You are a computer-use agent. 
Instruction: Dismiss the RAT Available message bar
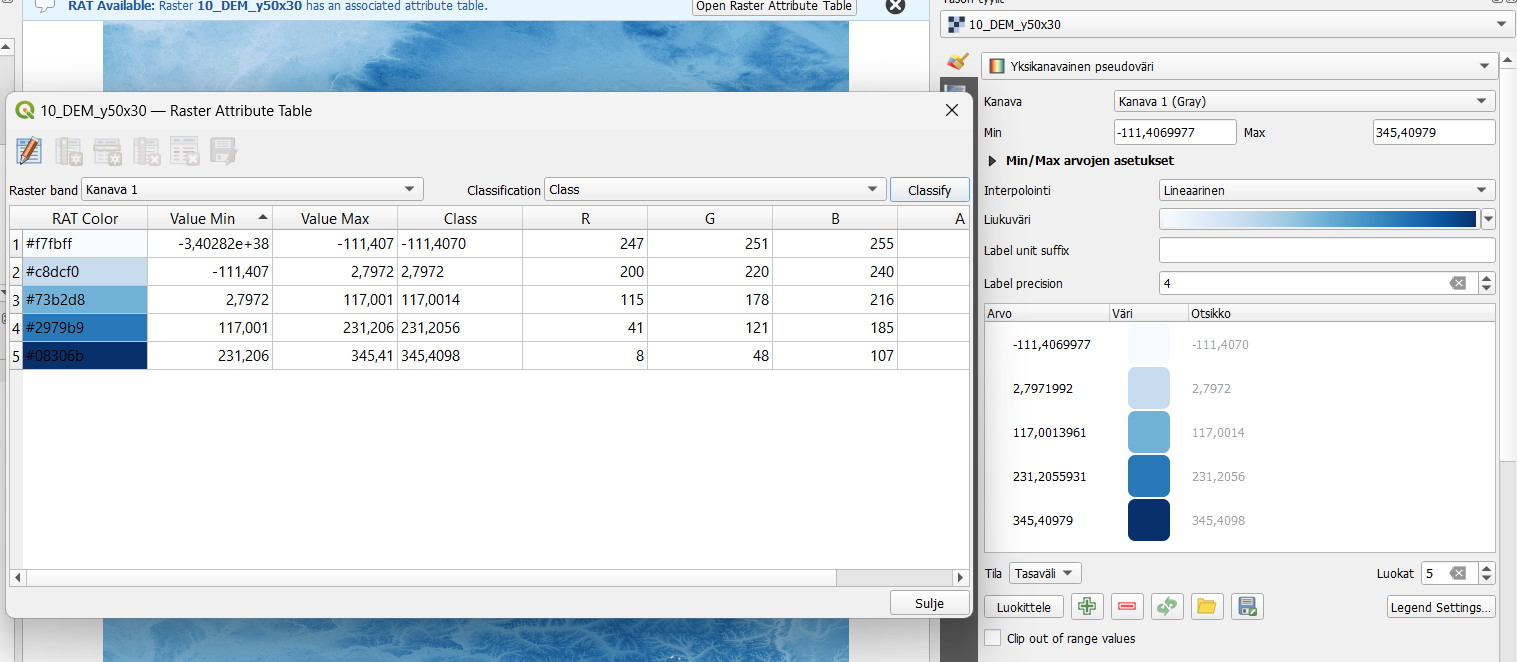point(895,6)
